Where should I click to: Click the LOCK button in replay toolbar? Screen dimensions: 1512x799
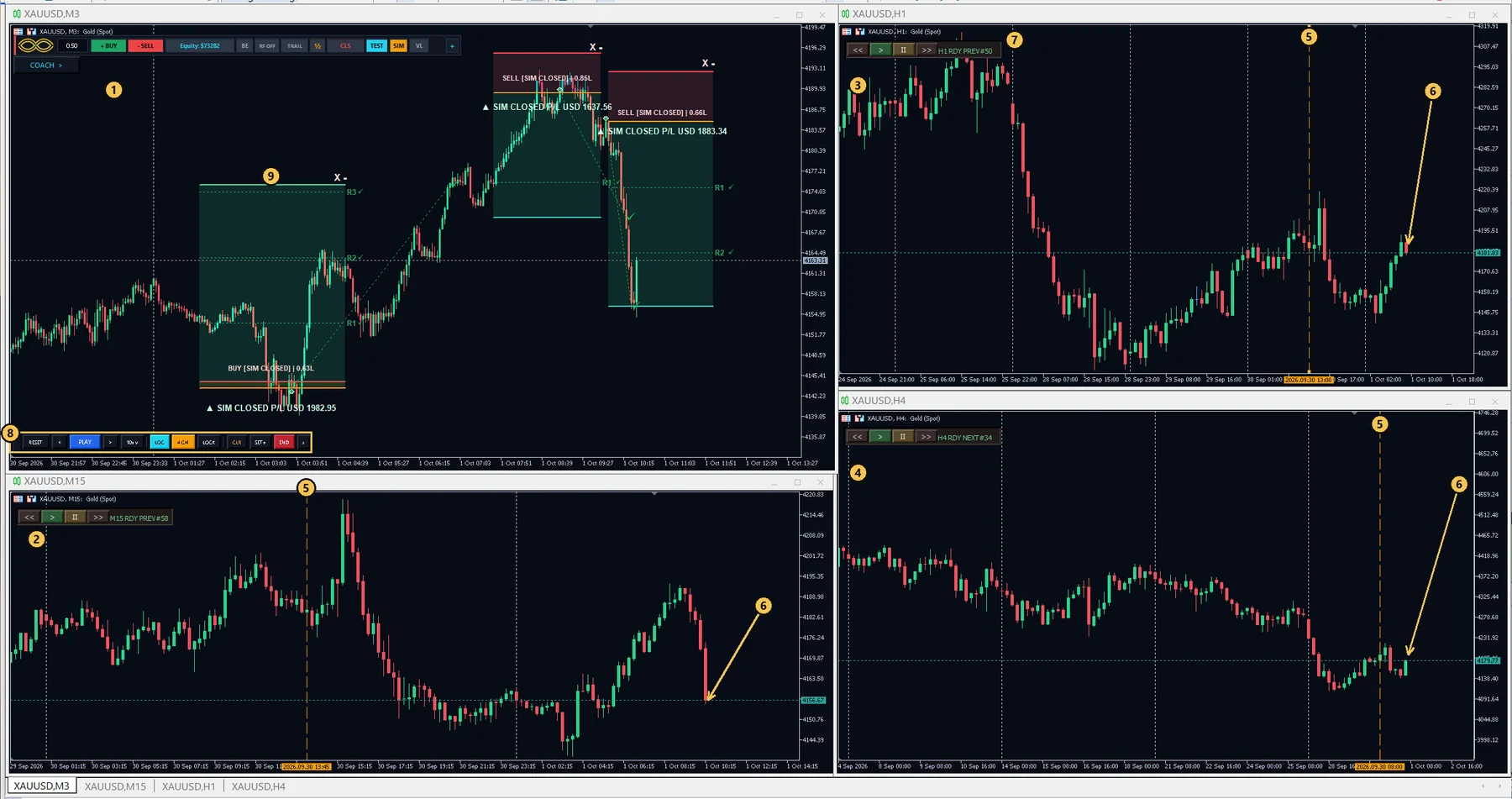click(x=208, y=442)
